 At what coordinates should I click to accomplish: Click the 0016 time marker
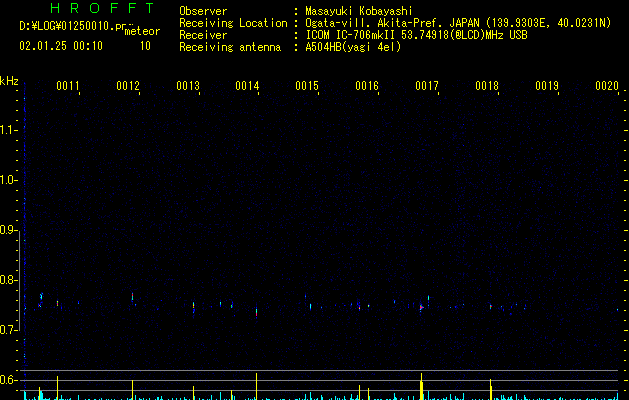(x=367, y=86)
